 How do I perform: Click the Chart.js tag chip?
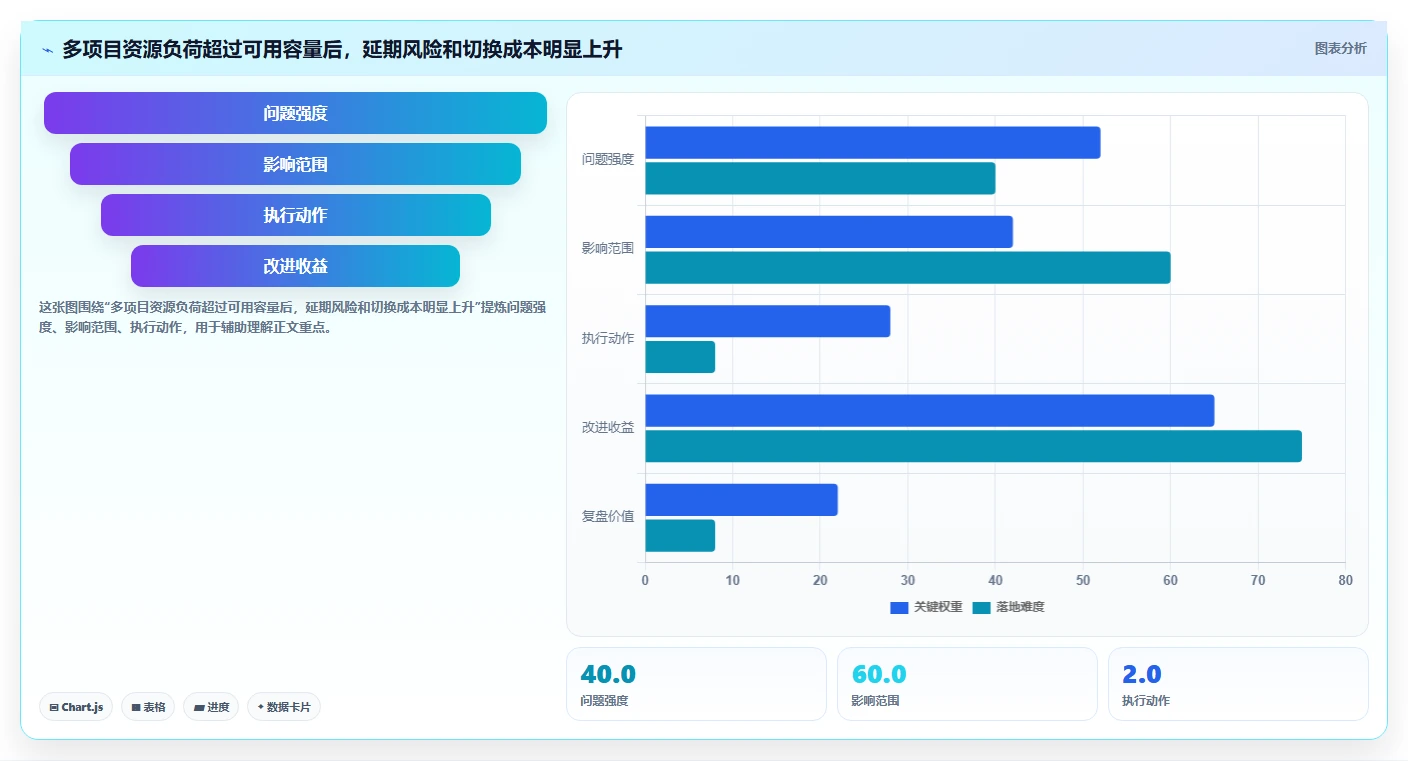[76, 707]
